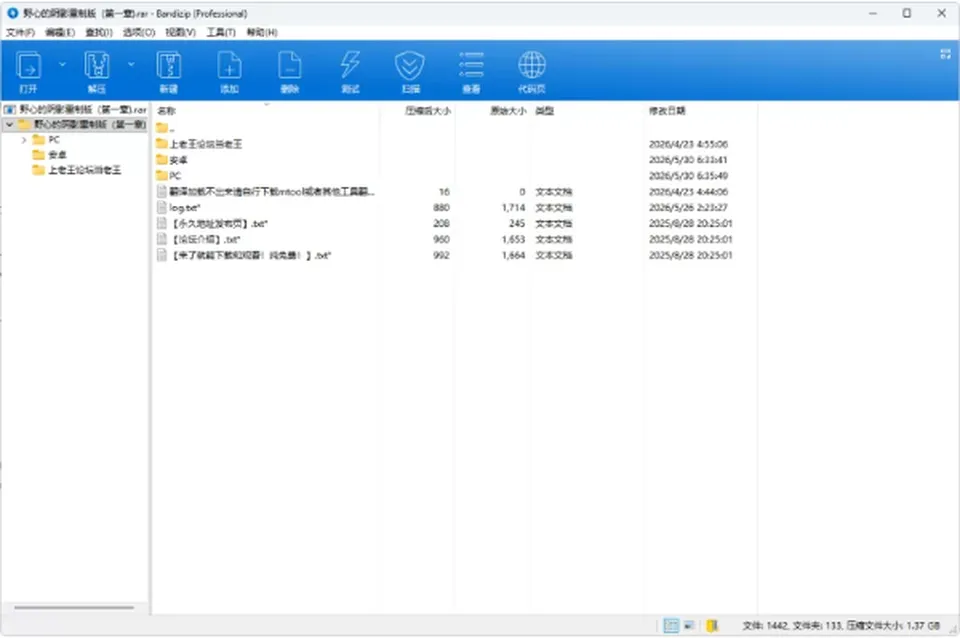Run the 测试 (Test) lightning icon

[350, 71]
